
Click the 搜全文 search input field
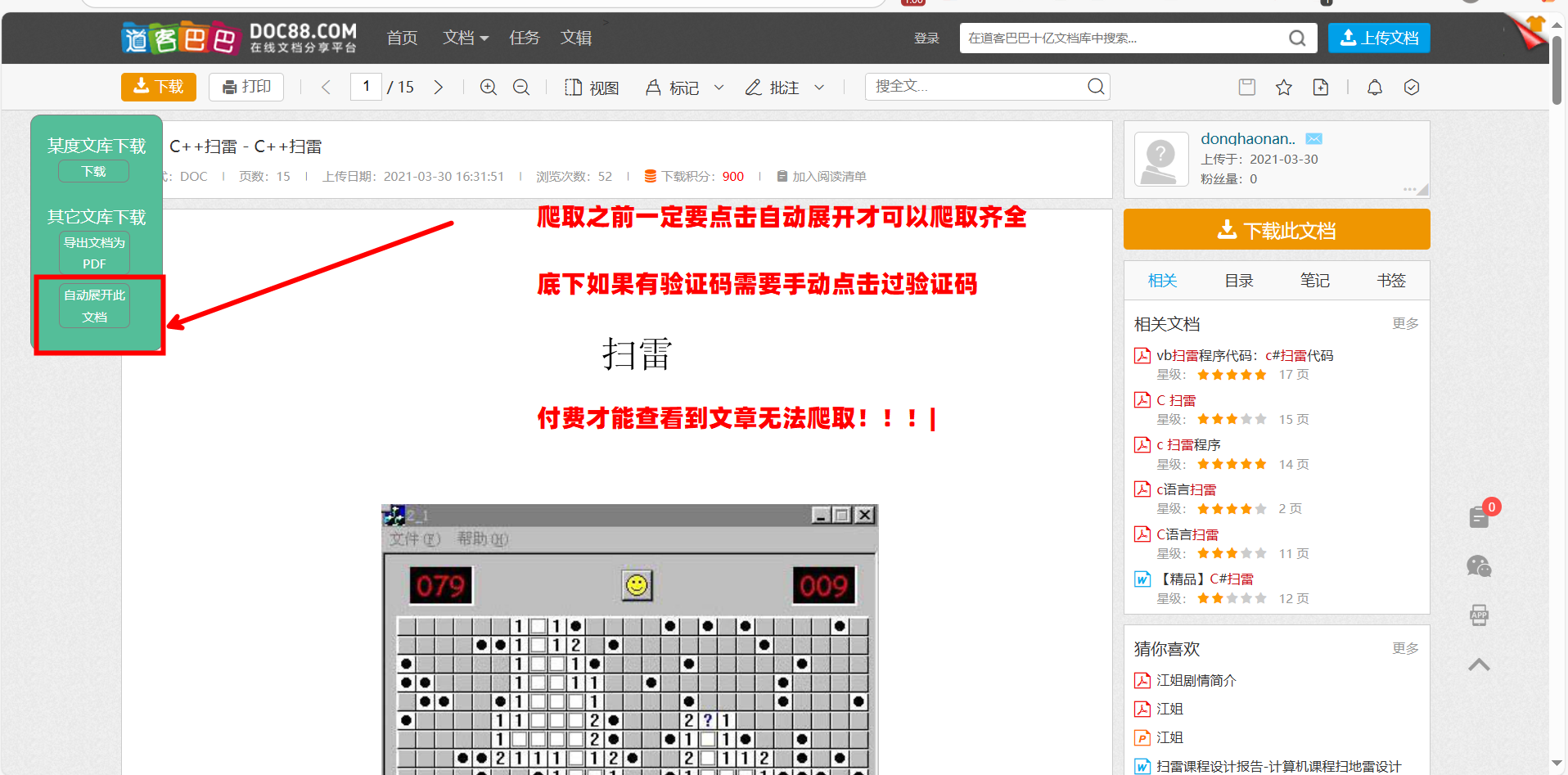click(x=978, y=87)
